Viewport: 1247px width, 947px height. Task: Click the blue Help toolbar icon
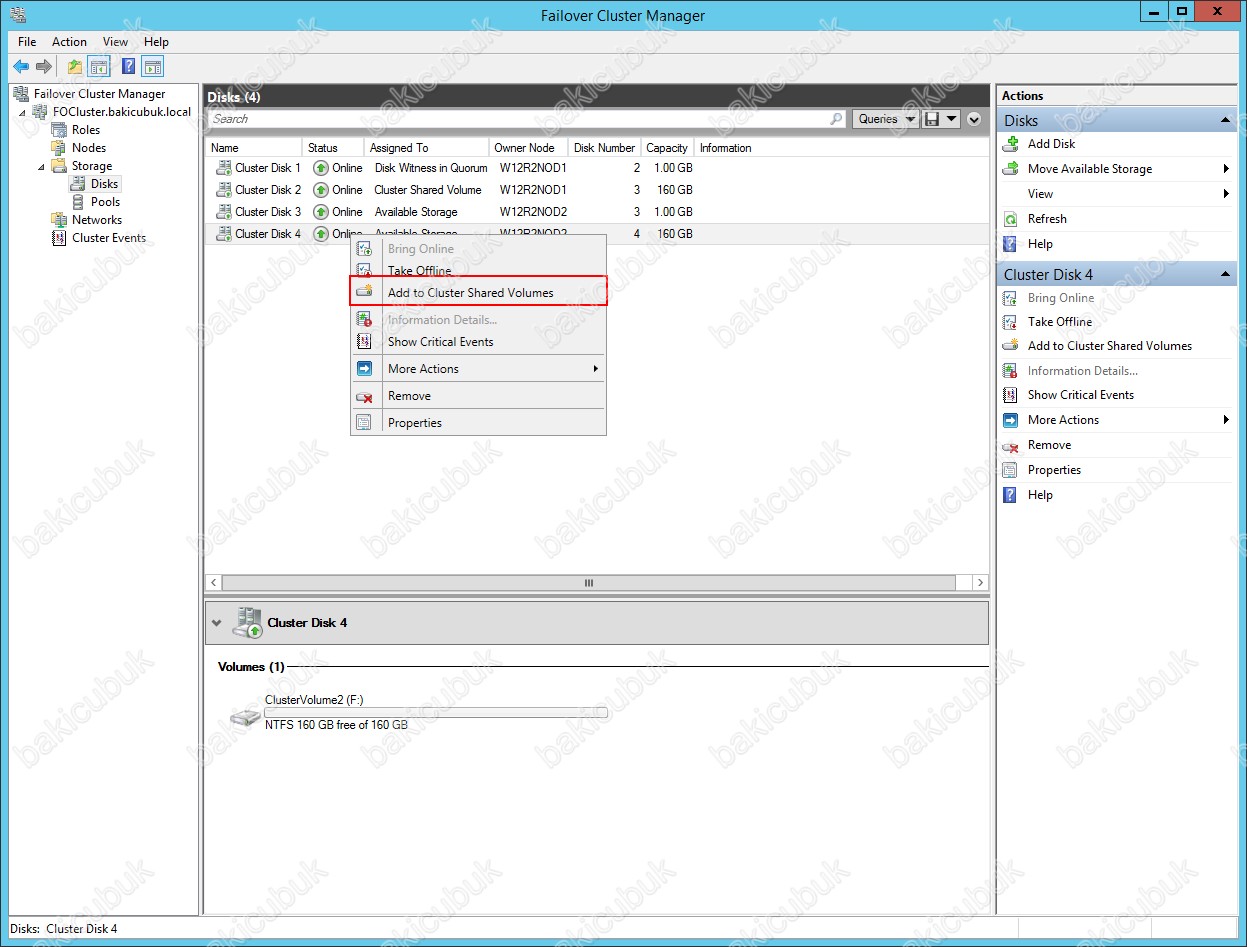pyautogui.click(x=129, y=67)
